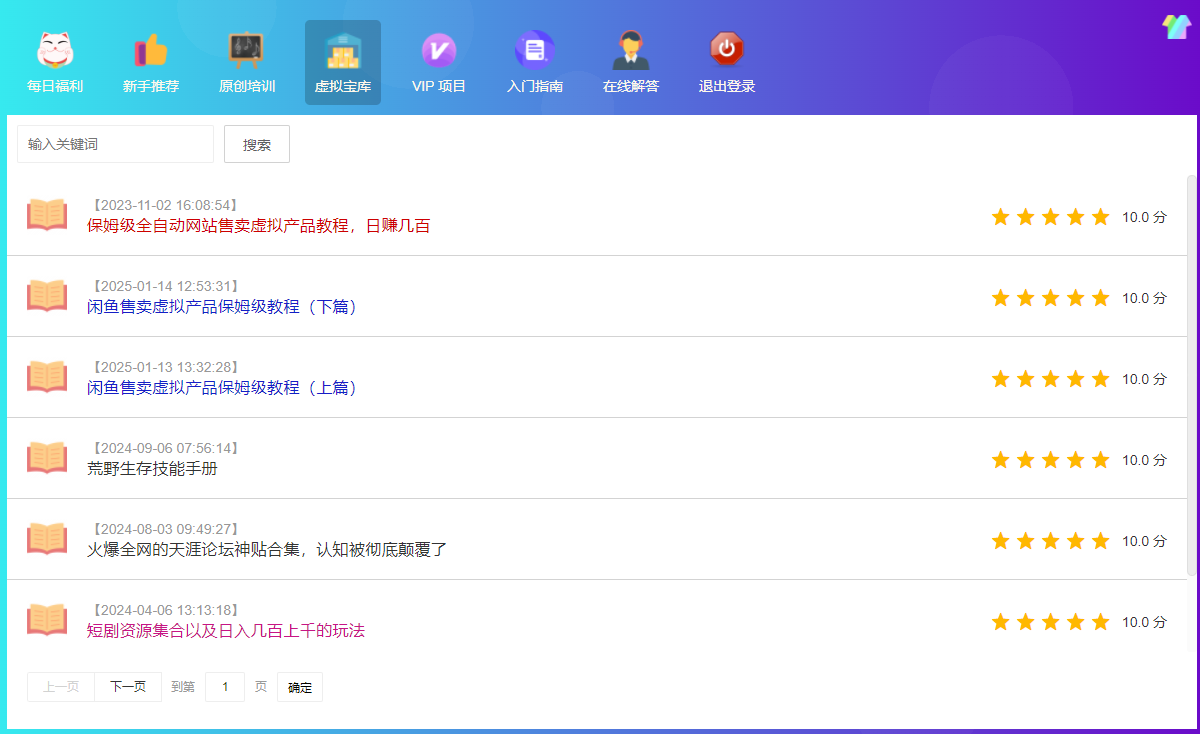Click the date 【2025-01-13 13:32:28】
Image resolution: width=1200 pixels, height=734 pixels.
pos(164,367)
